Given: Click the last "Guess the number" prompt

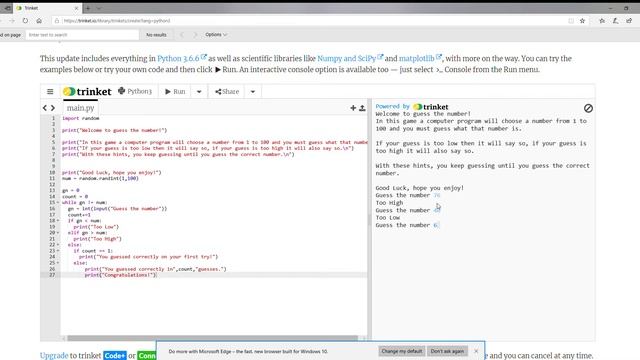Looking at the screenshot, I should pos(403,225).
